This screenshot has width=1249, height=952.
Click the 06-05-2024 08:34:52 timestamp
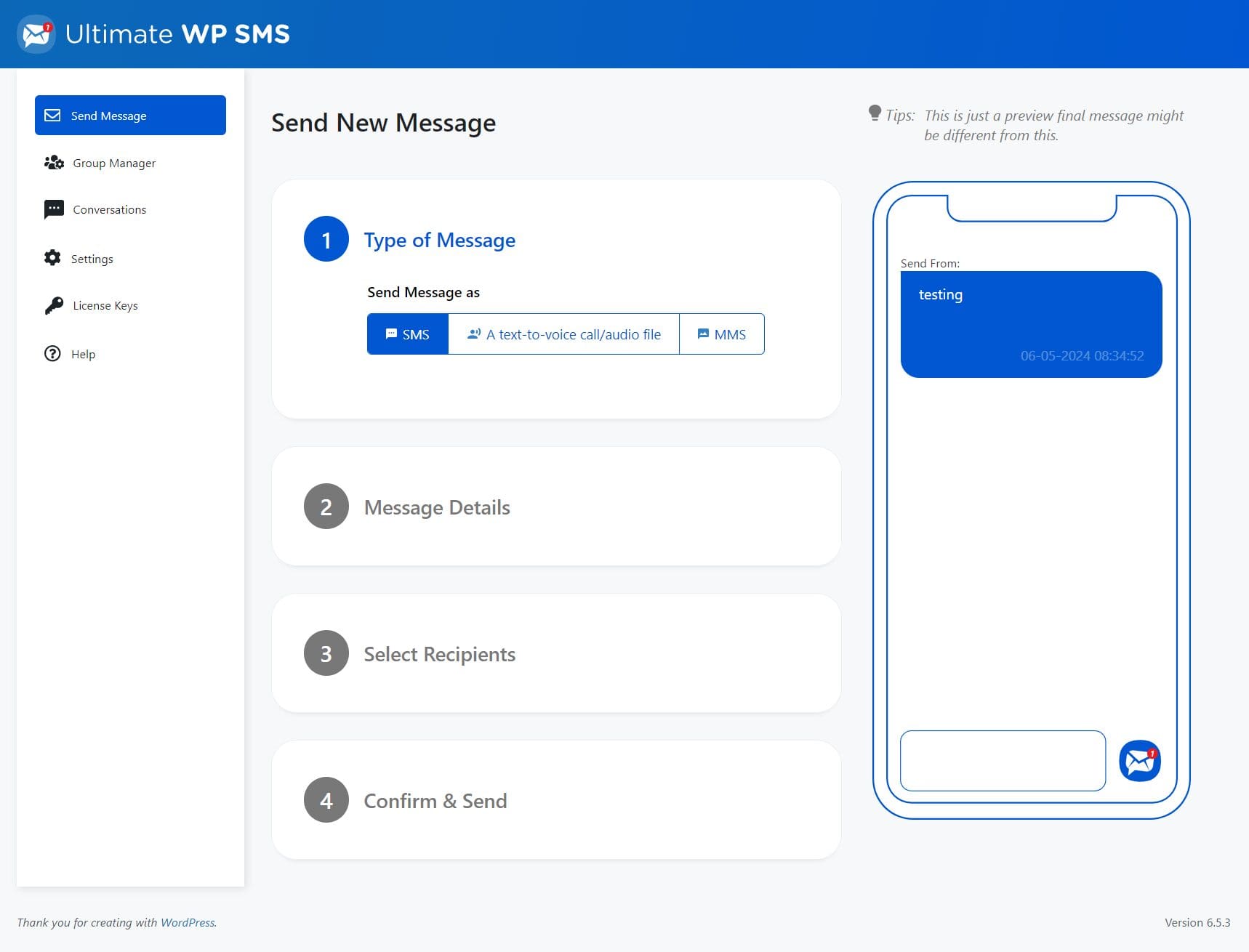(1082, 355)
